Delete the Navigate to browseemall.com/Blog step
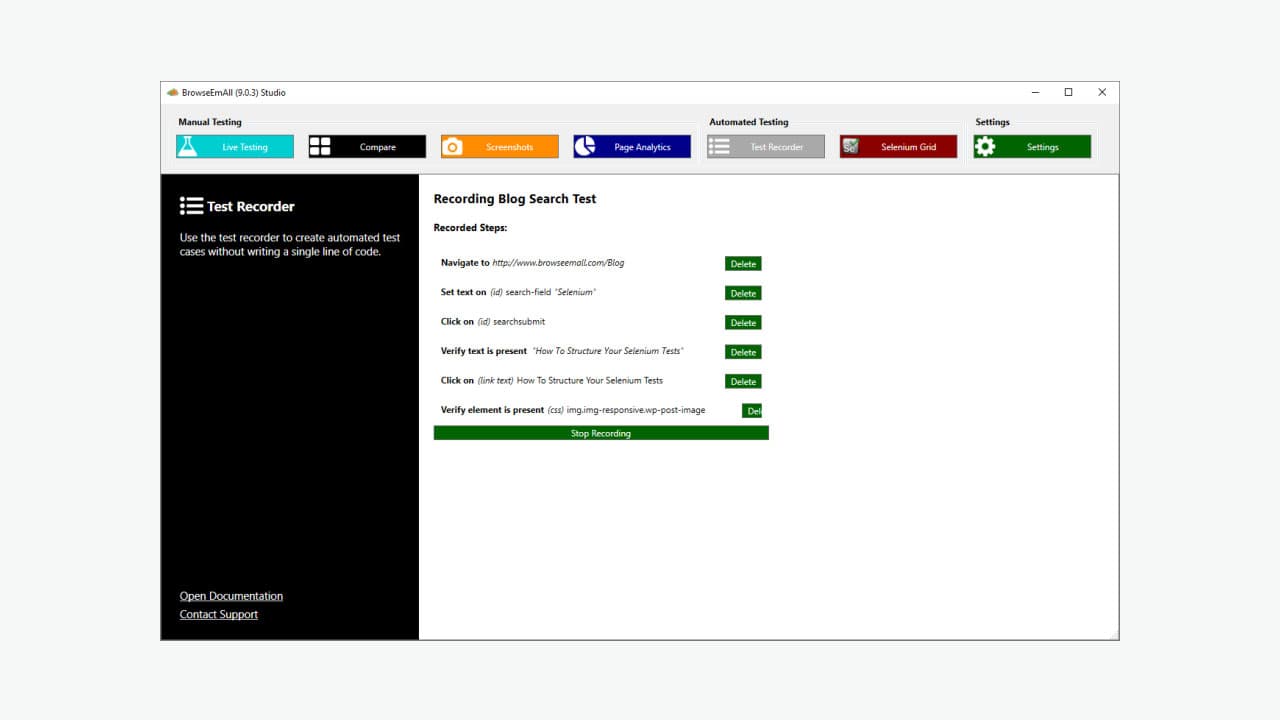The height and width of the screenshot is (720, 1280). click(x=743, y=263)
